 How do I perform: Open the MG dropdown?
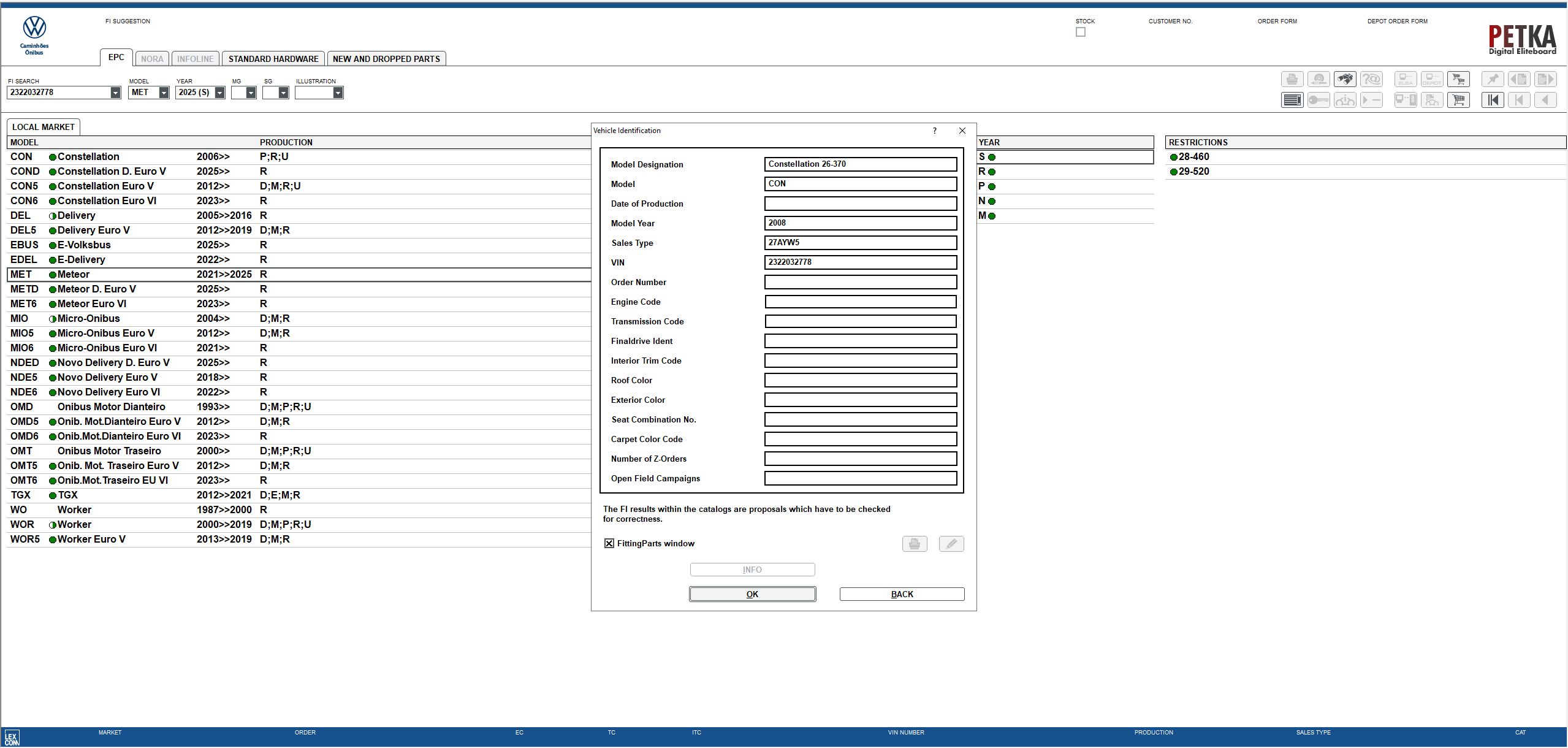tap(251, 93)
